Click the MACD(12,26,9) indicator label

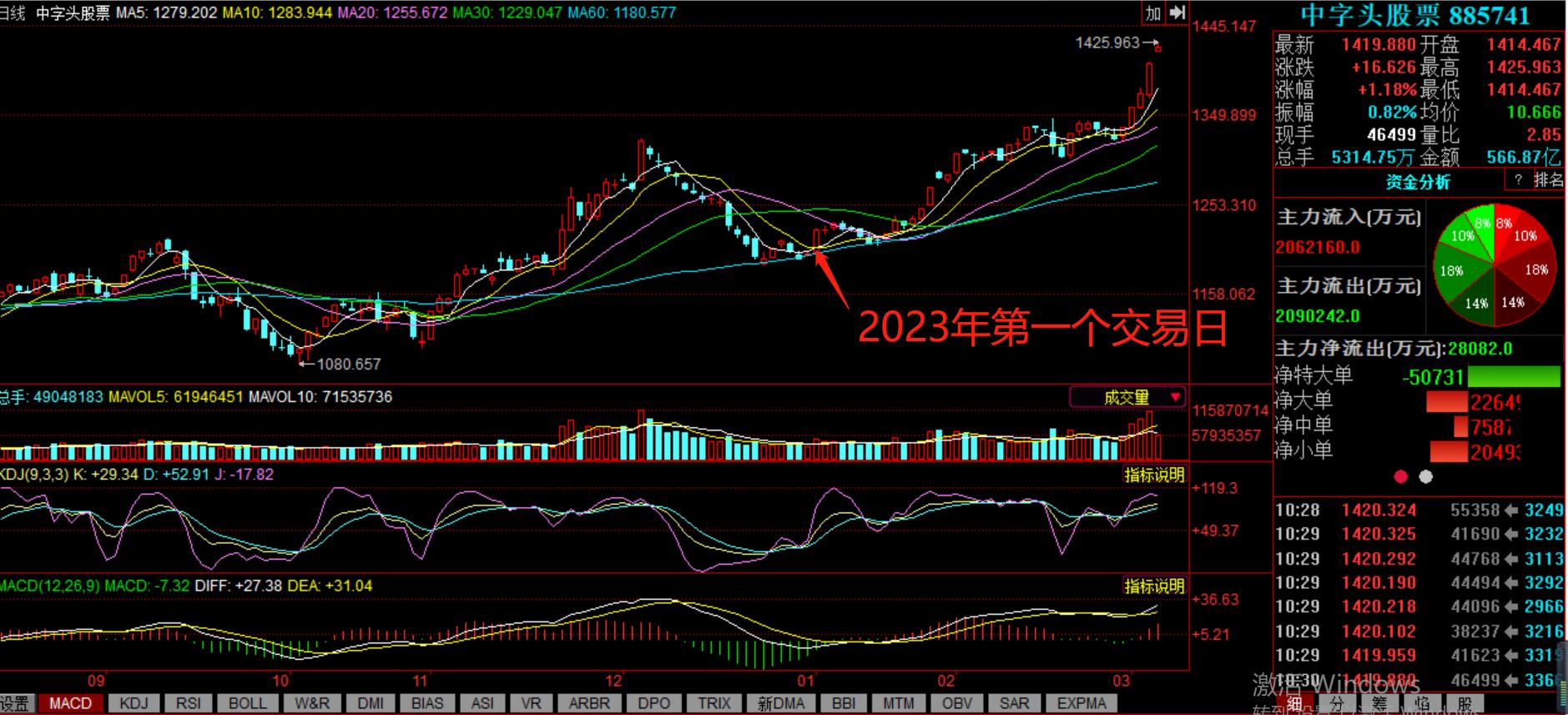(x=49, y=587)
